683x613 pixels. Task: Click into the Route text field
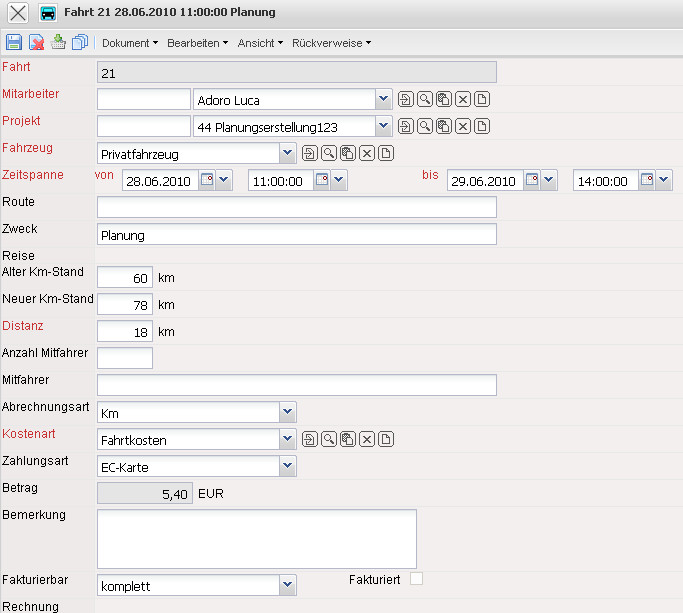coord(296,207)
